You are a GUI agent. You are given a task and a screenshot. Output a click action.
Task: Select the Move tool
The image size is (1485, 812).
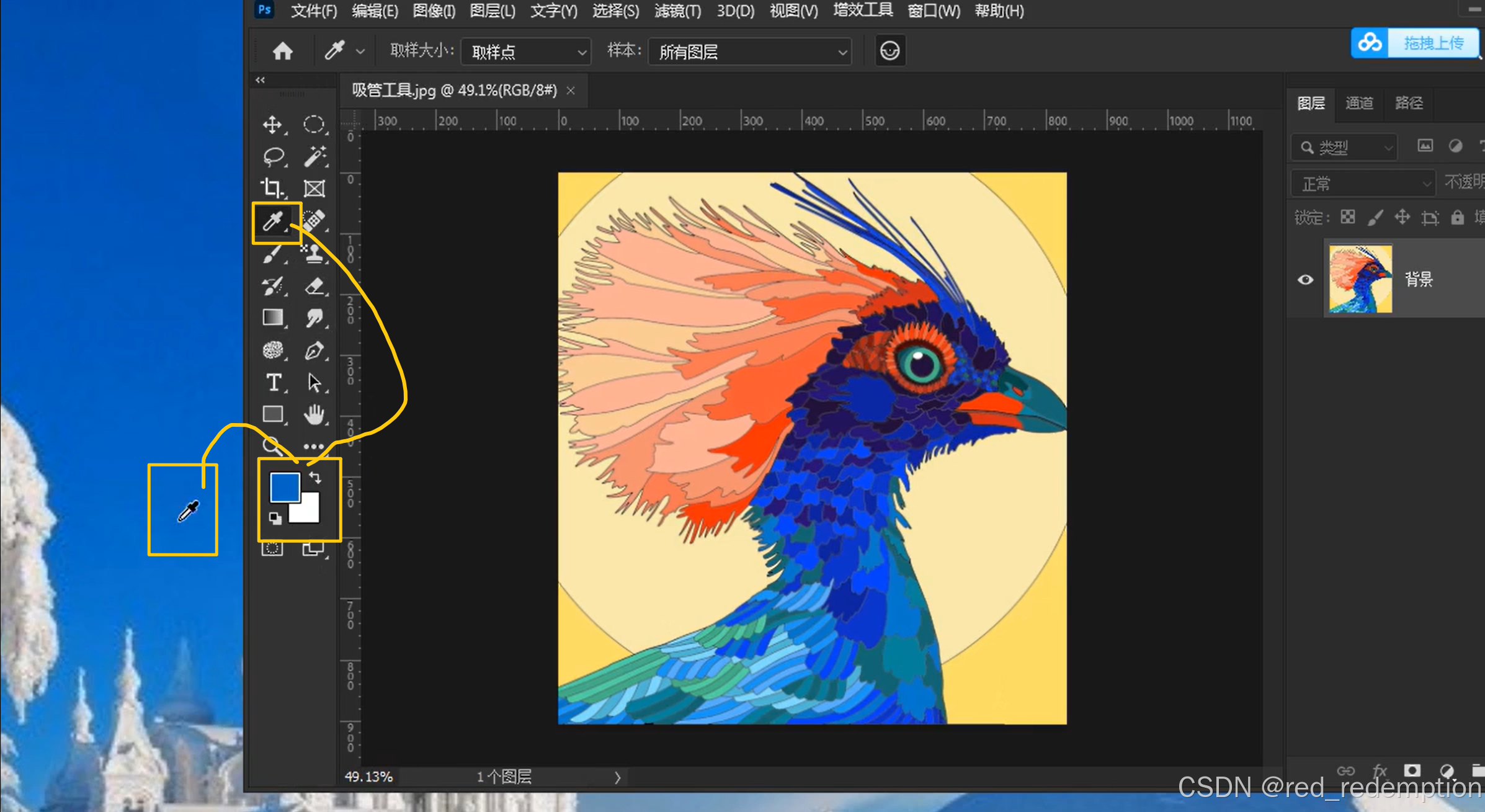[x=273, y=125]
